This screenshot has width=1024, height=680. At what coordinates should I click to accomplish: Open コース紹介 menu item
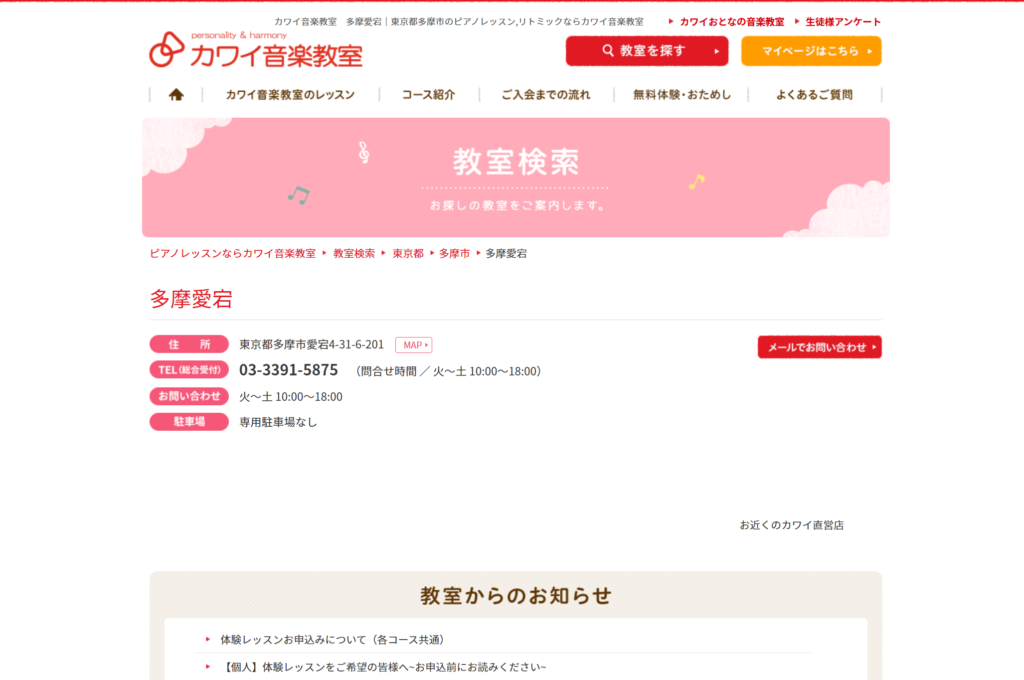click(x=428, y=95)
